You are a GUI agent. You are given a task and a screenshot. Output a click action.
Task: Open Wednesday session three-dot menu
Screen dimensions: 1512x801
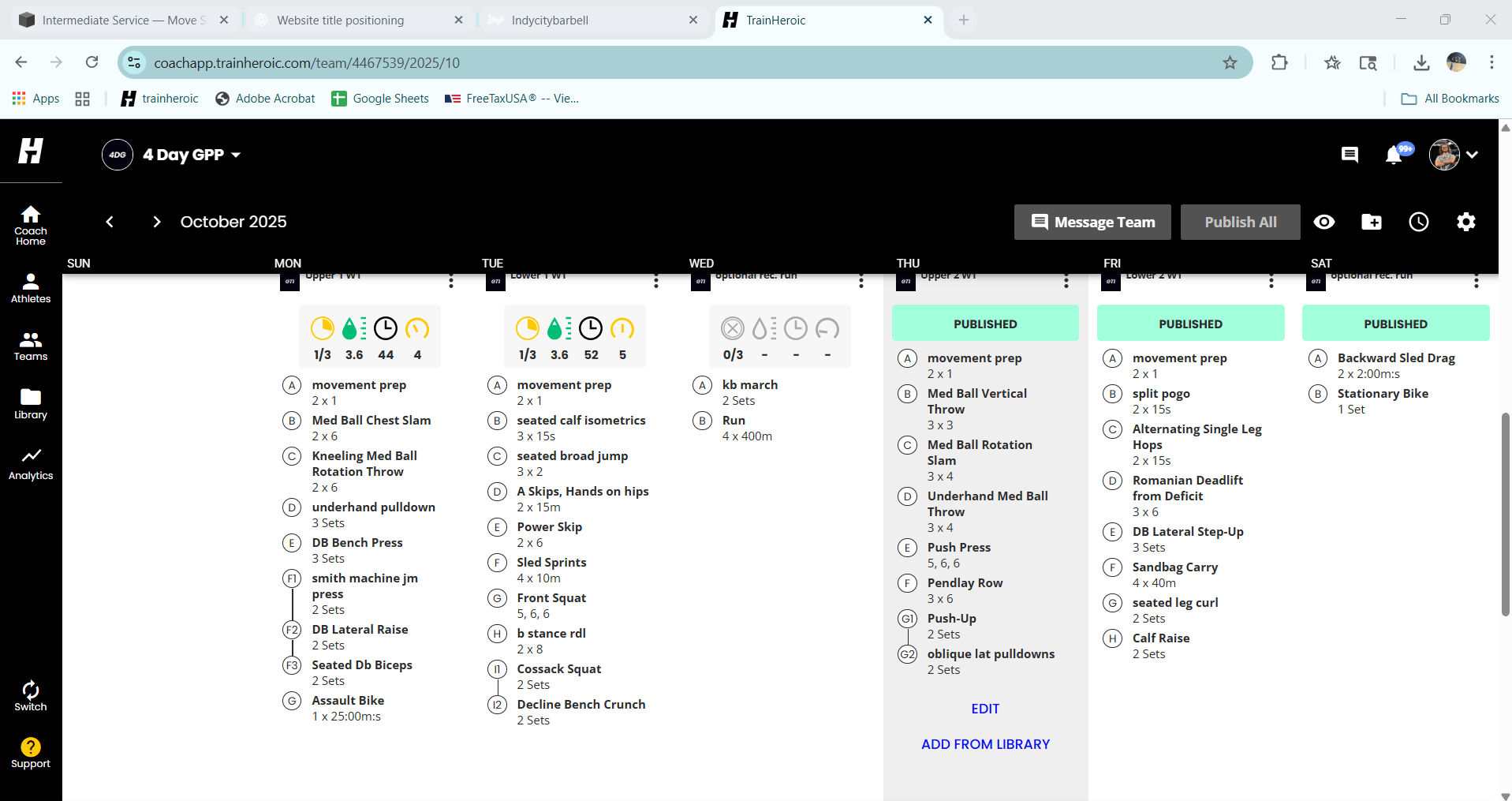(x=861, y=281)
